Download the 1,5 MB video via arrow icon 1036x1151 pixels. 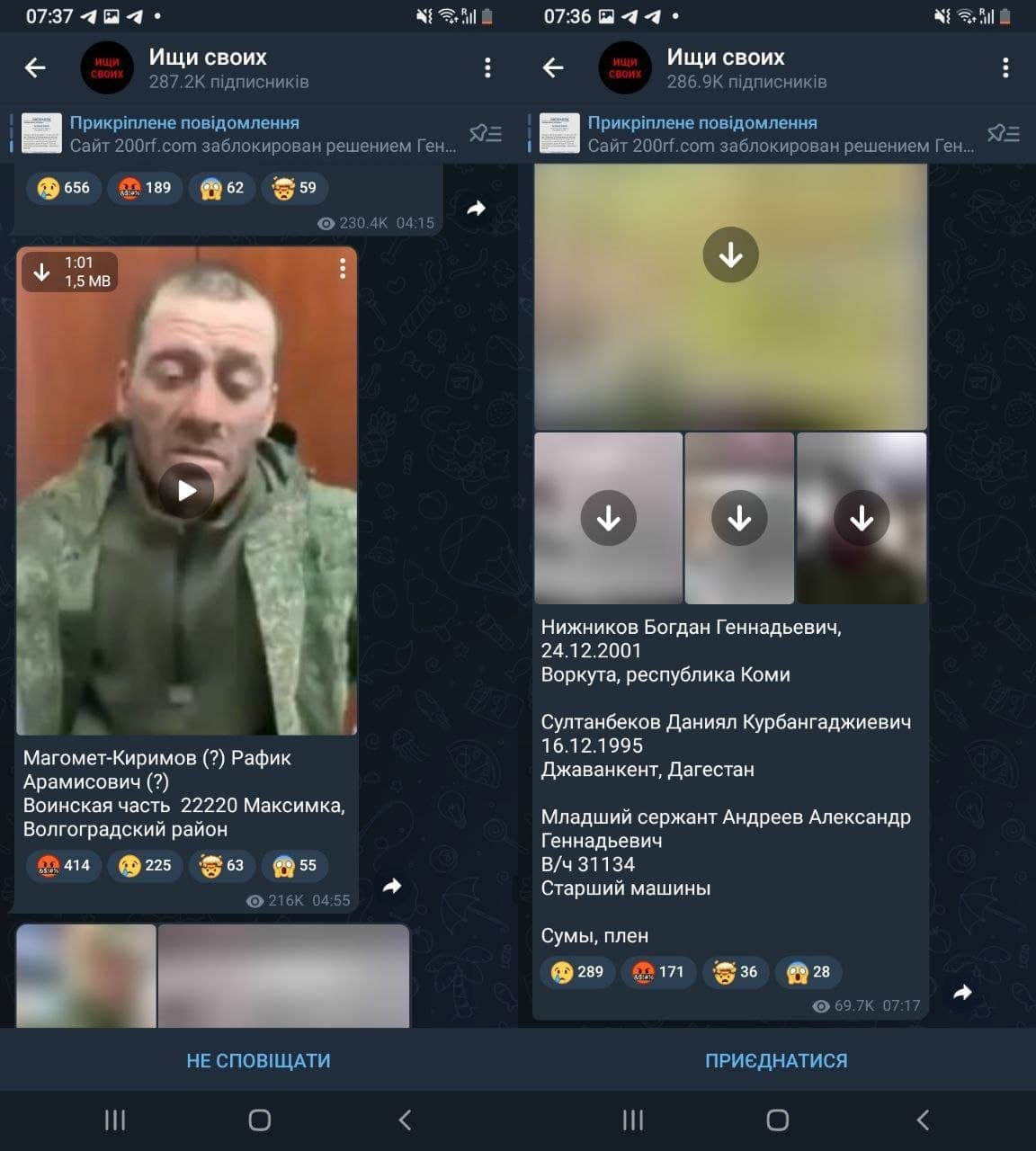coord(41,272)
